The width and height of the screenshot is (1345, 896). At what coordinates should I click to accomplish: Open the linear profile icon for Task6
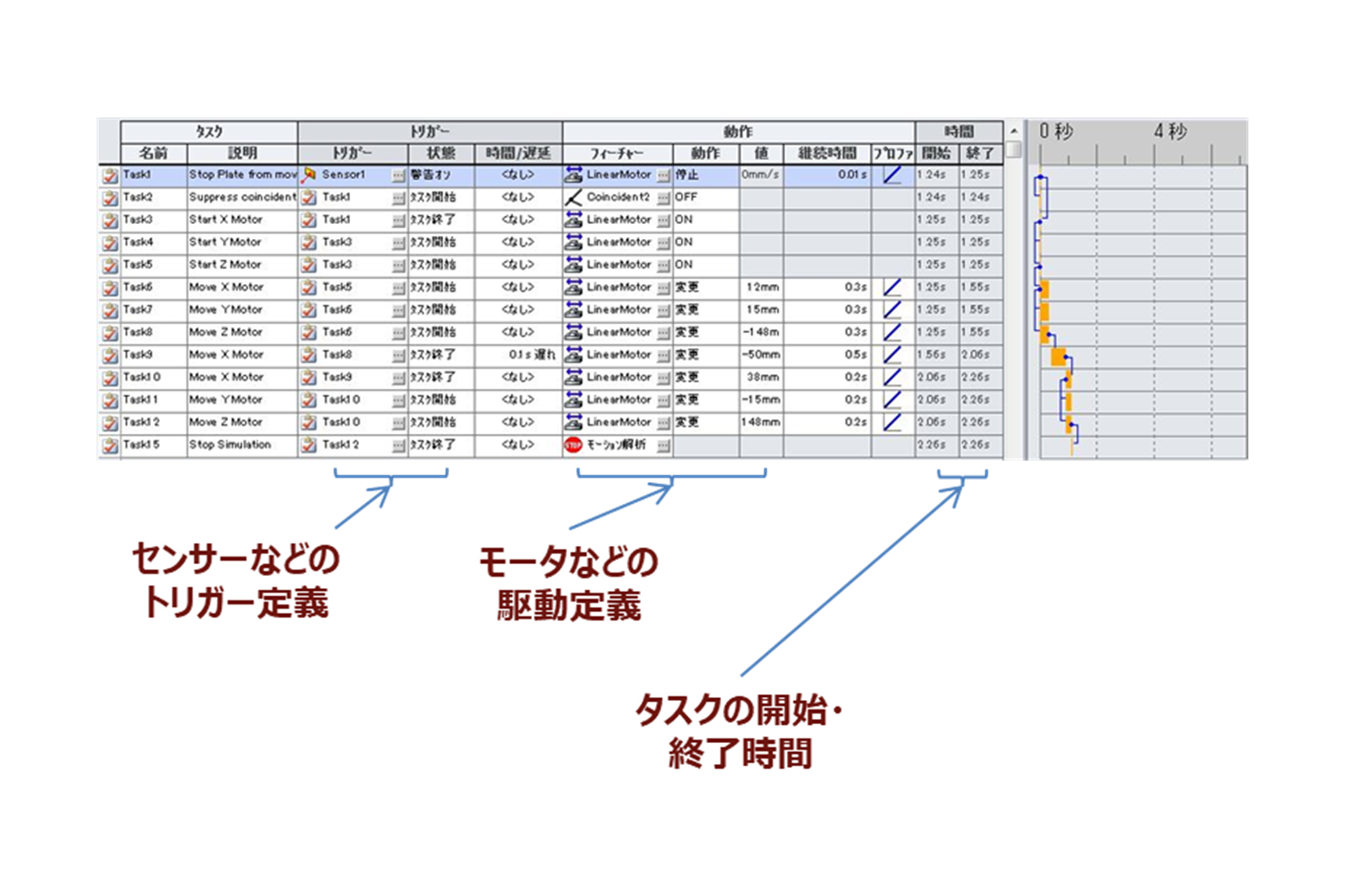(892, 287)
